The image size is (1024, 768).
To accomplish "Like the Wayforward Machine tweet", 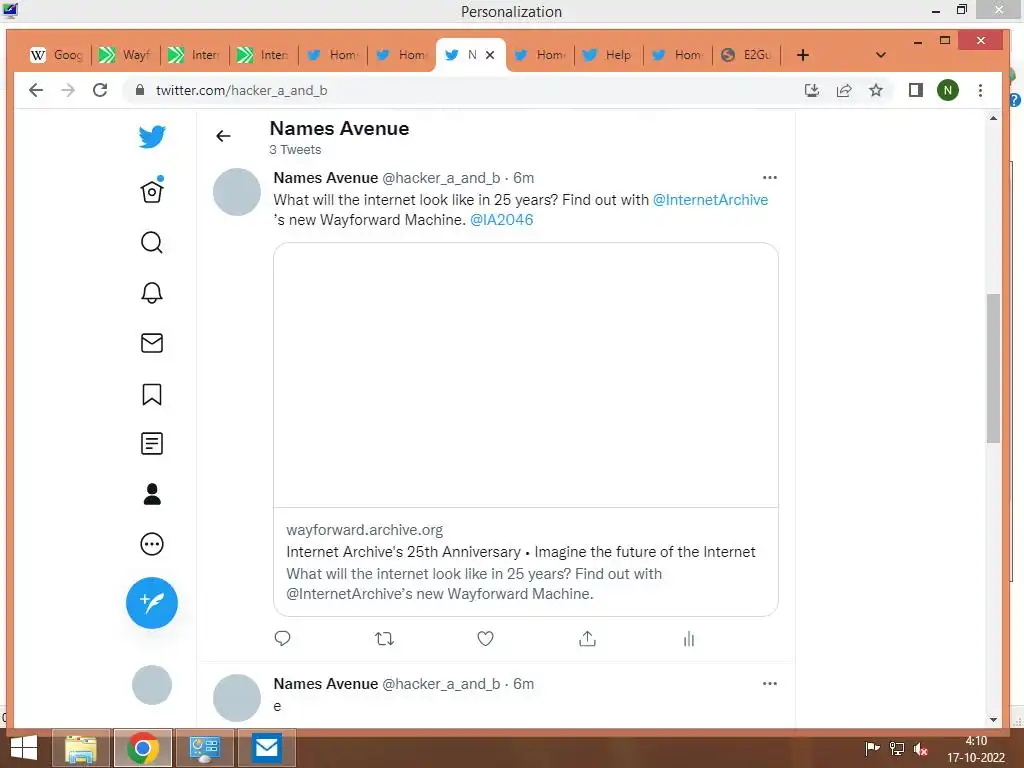I will coord(485,638).
